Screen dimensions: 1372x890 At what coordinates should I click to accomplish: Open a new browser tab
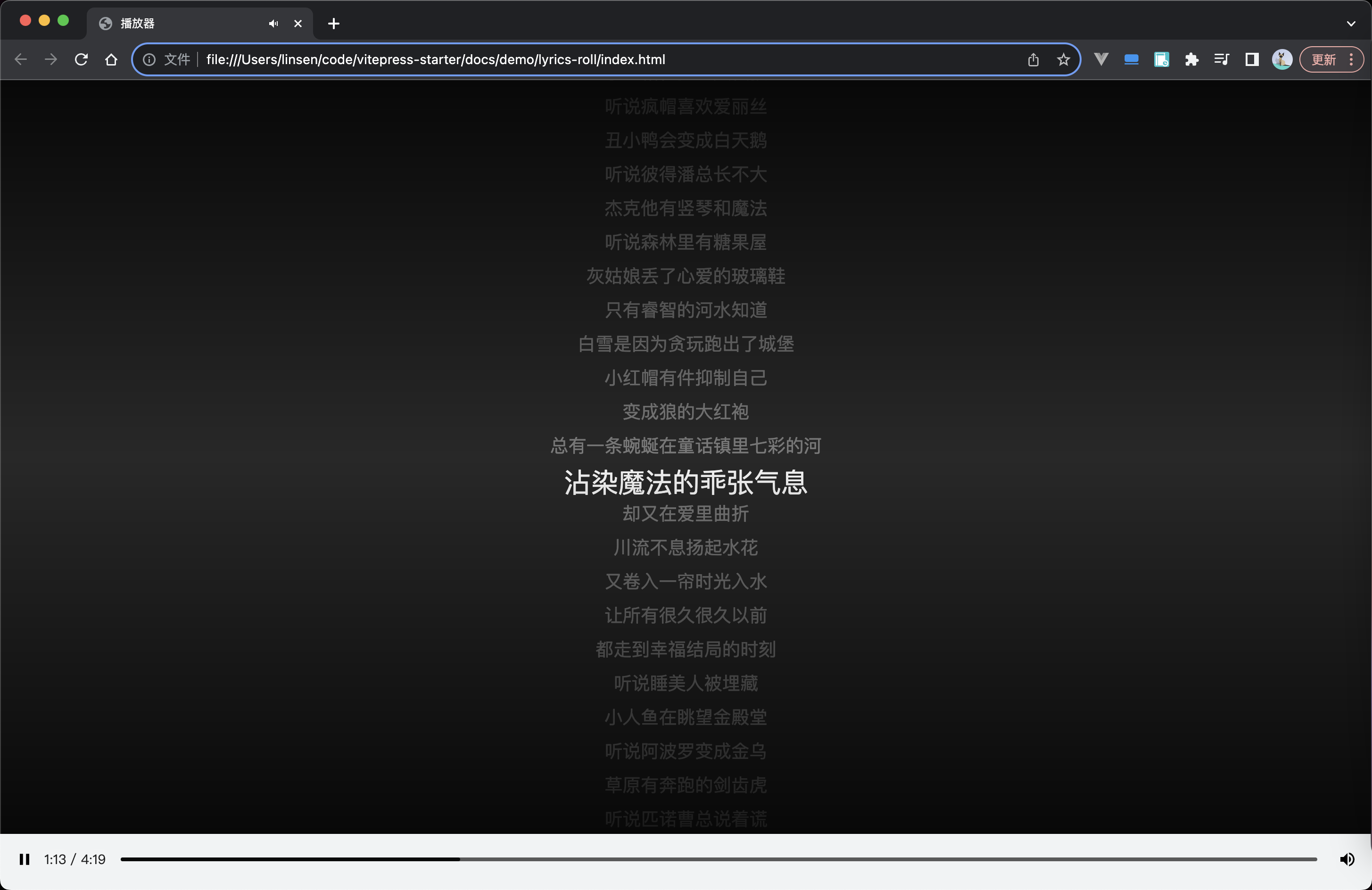(x=333, y=24)
